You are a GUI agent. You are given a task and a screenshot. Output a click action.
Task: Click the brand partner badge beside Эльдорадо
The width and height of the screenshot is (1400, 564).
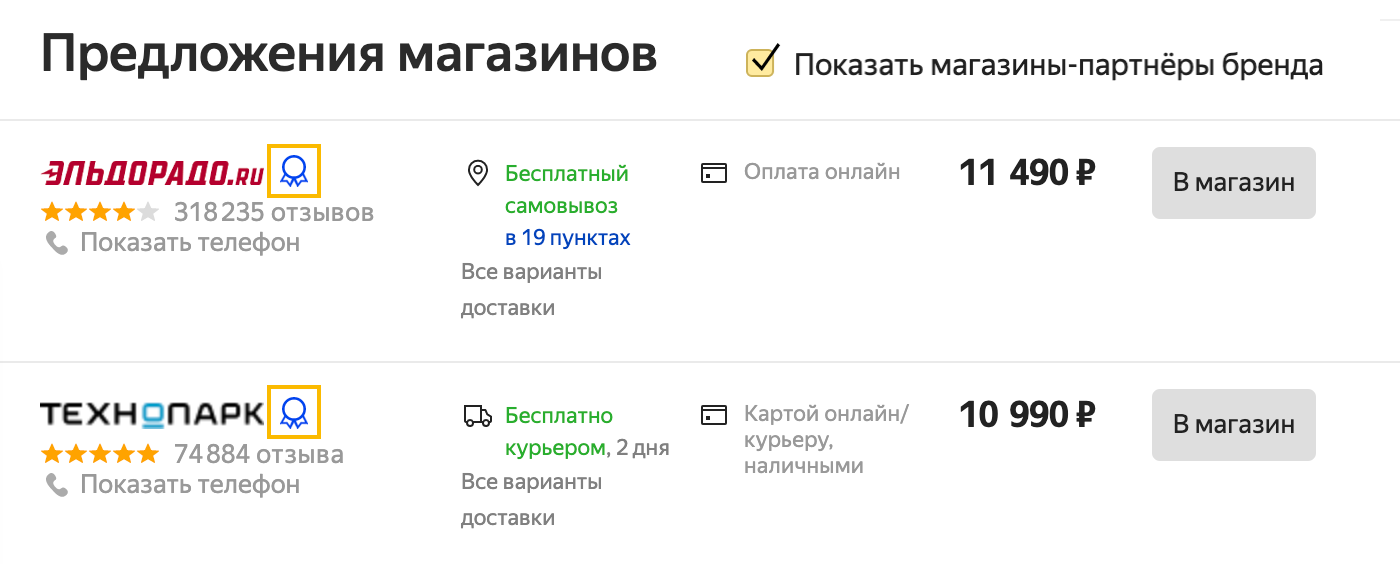(x=294, y=171)
